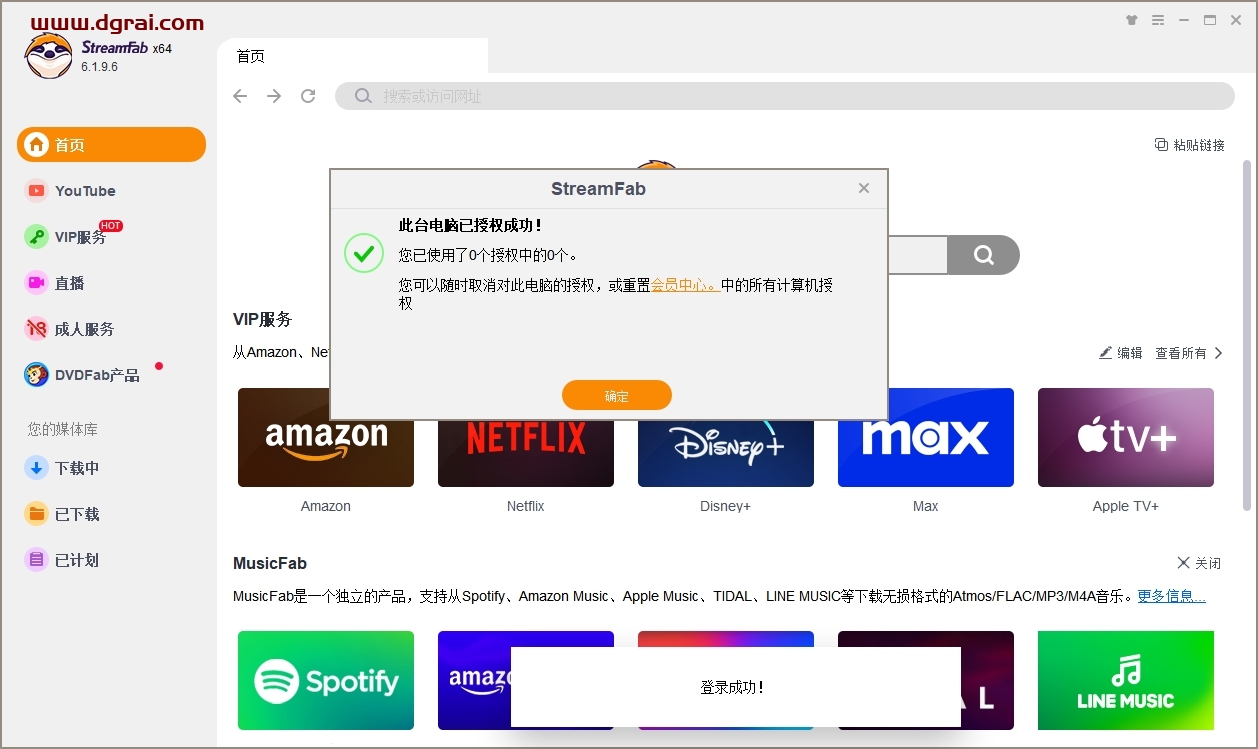Expand VIP services with 查看所有
1258x749 pixels.
[x=1182, y=352]
